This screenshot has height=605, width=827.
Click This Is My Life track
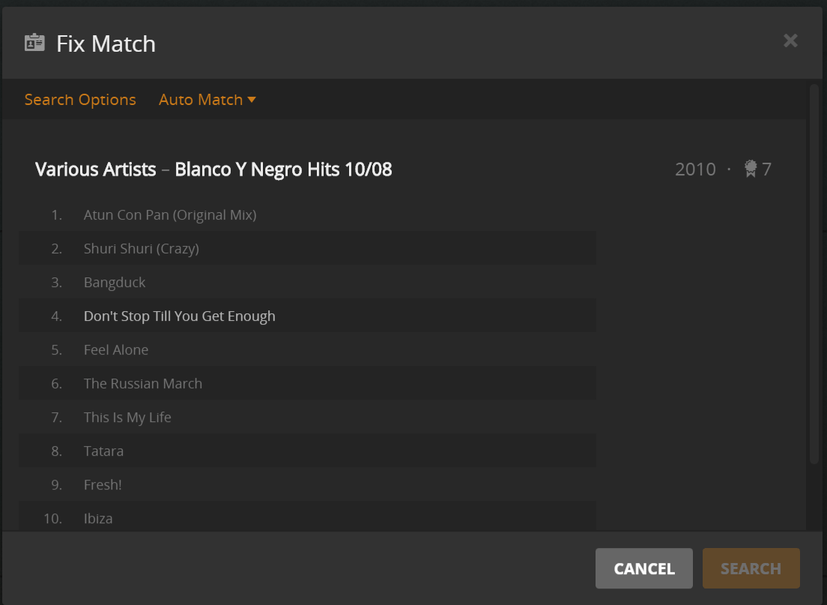tap(127, 417)
